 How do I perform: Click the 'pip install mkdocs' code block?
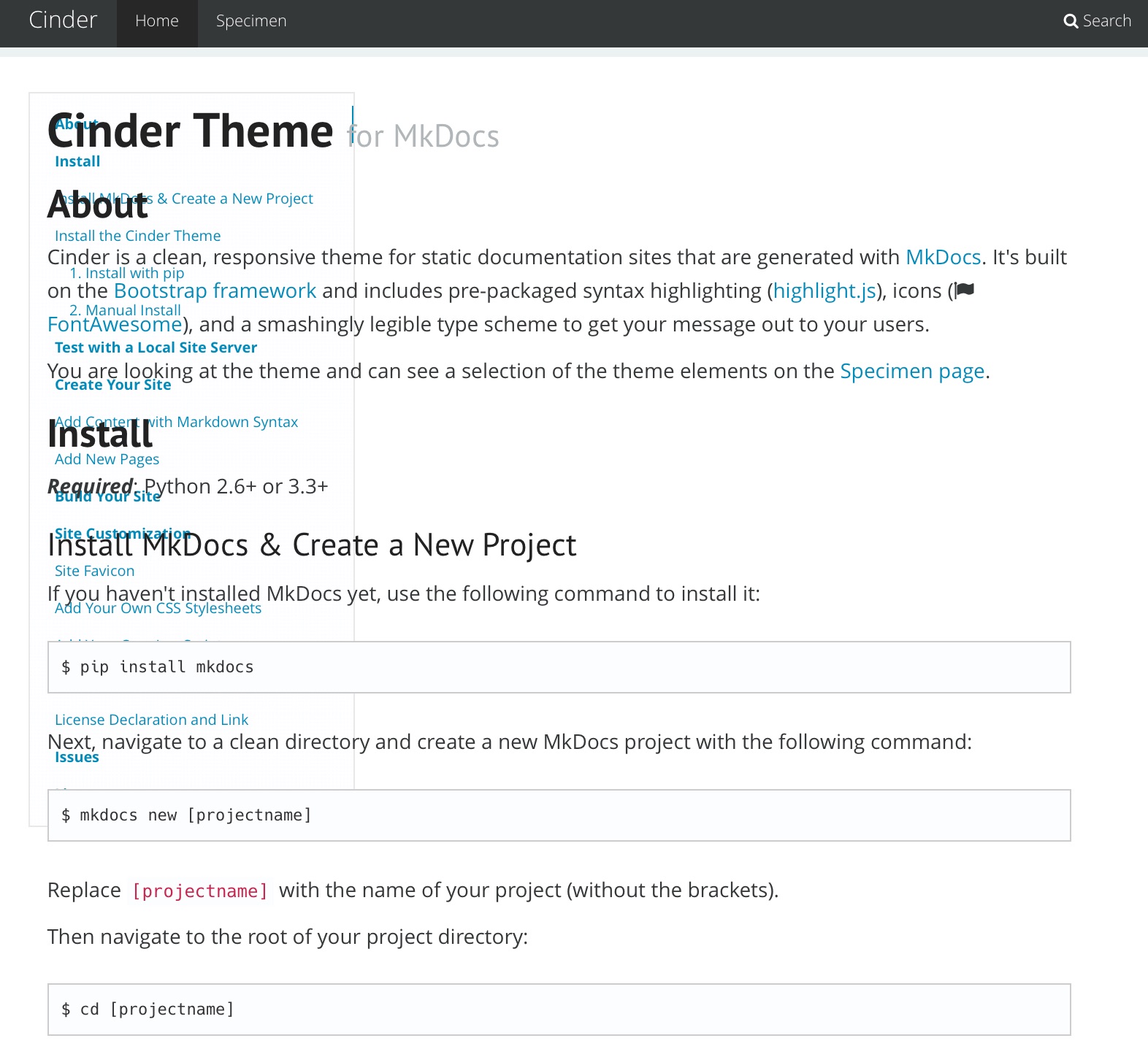click(559, 667)
